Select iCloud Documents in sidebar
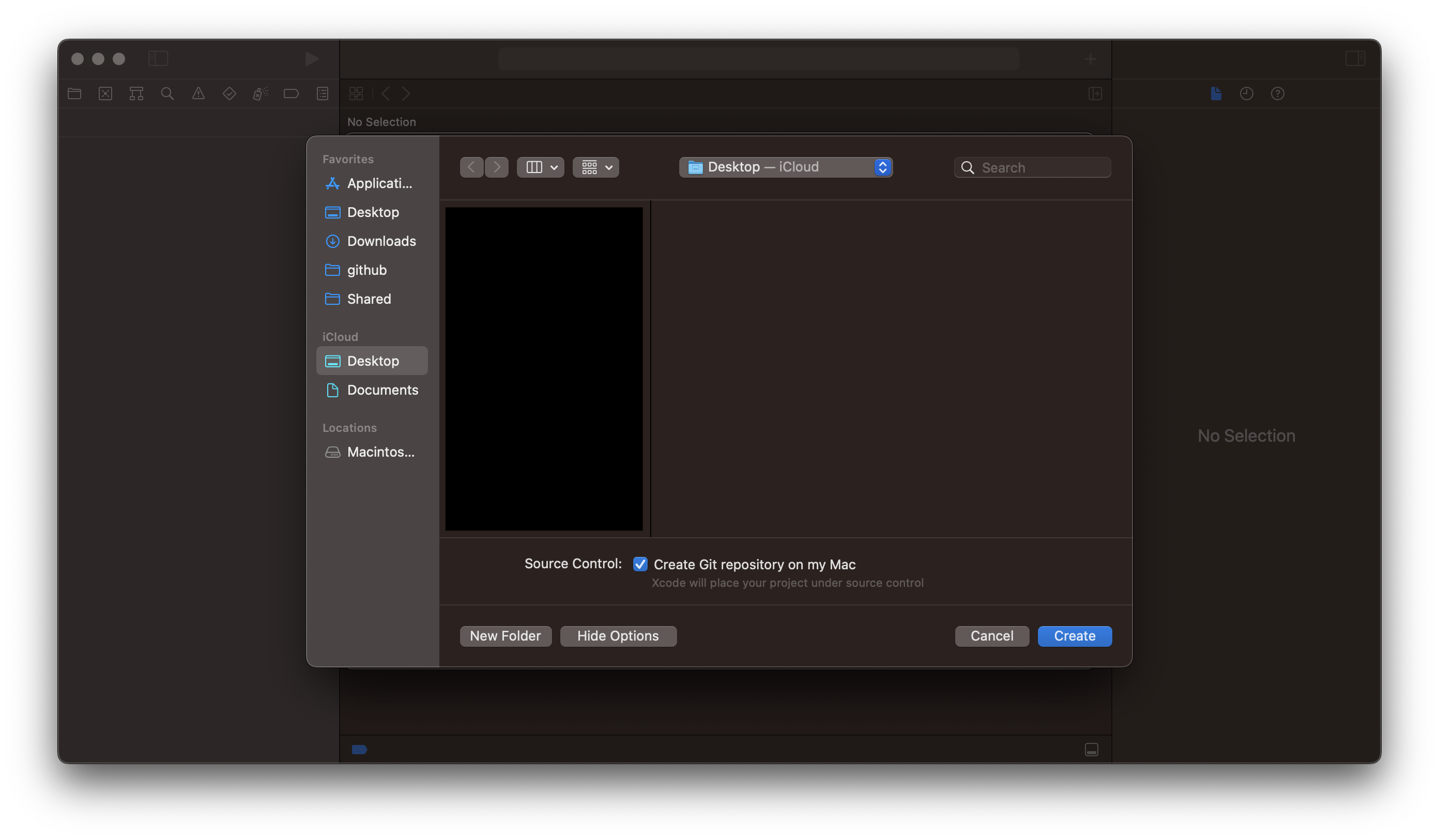The height and width of the screenshot is (840, 1439). click(382, 390)
